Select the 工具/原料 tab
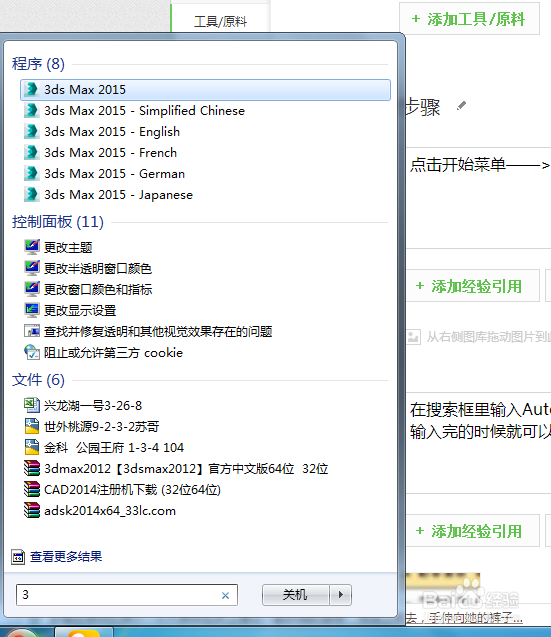 (220, 20)
